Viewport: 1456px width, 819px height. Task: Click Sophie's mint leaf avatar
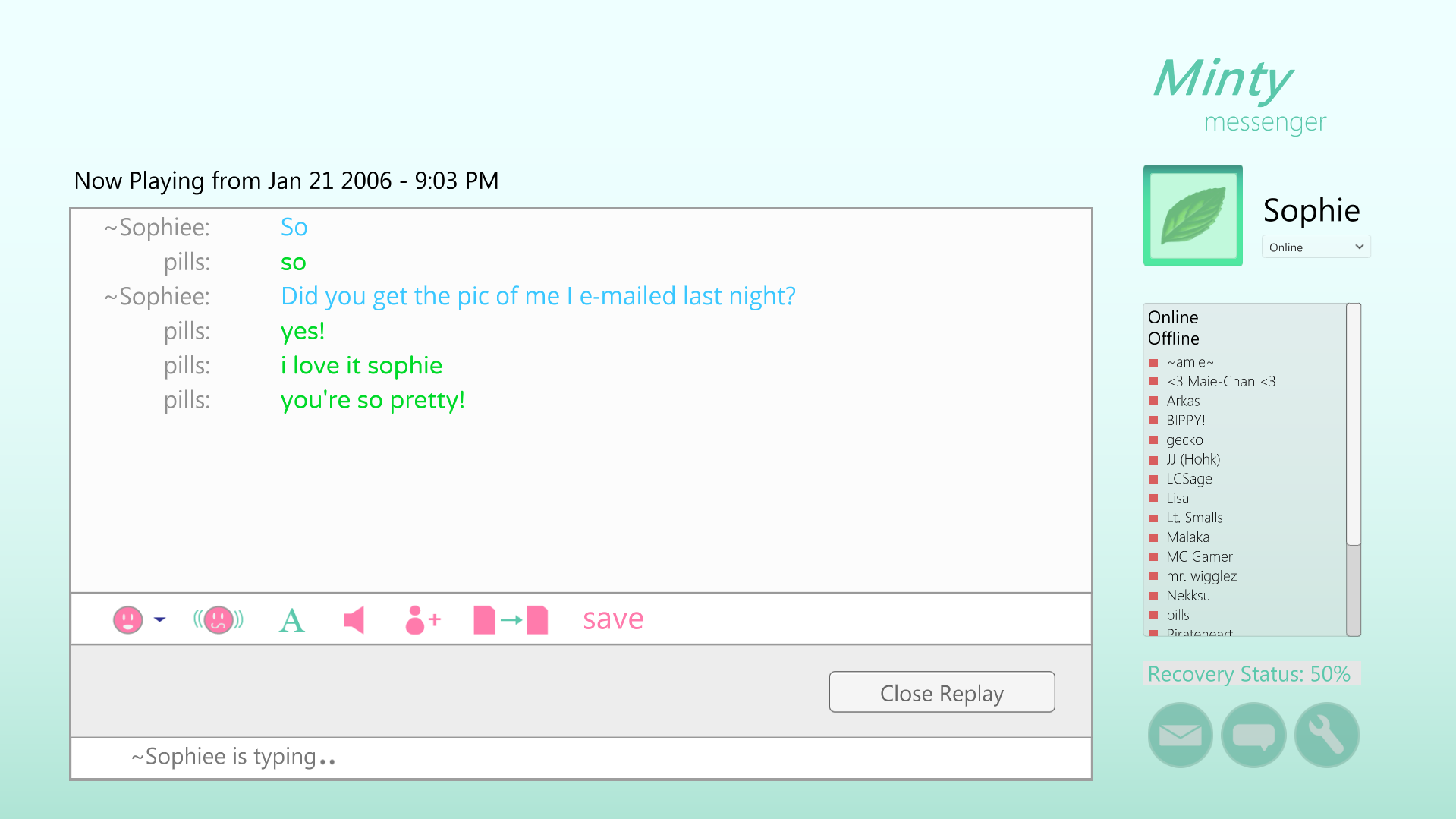pos(1193,216)
